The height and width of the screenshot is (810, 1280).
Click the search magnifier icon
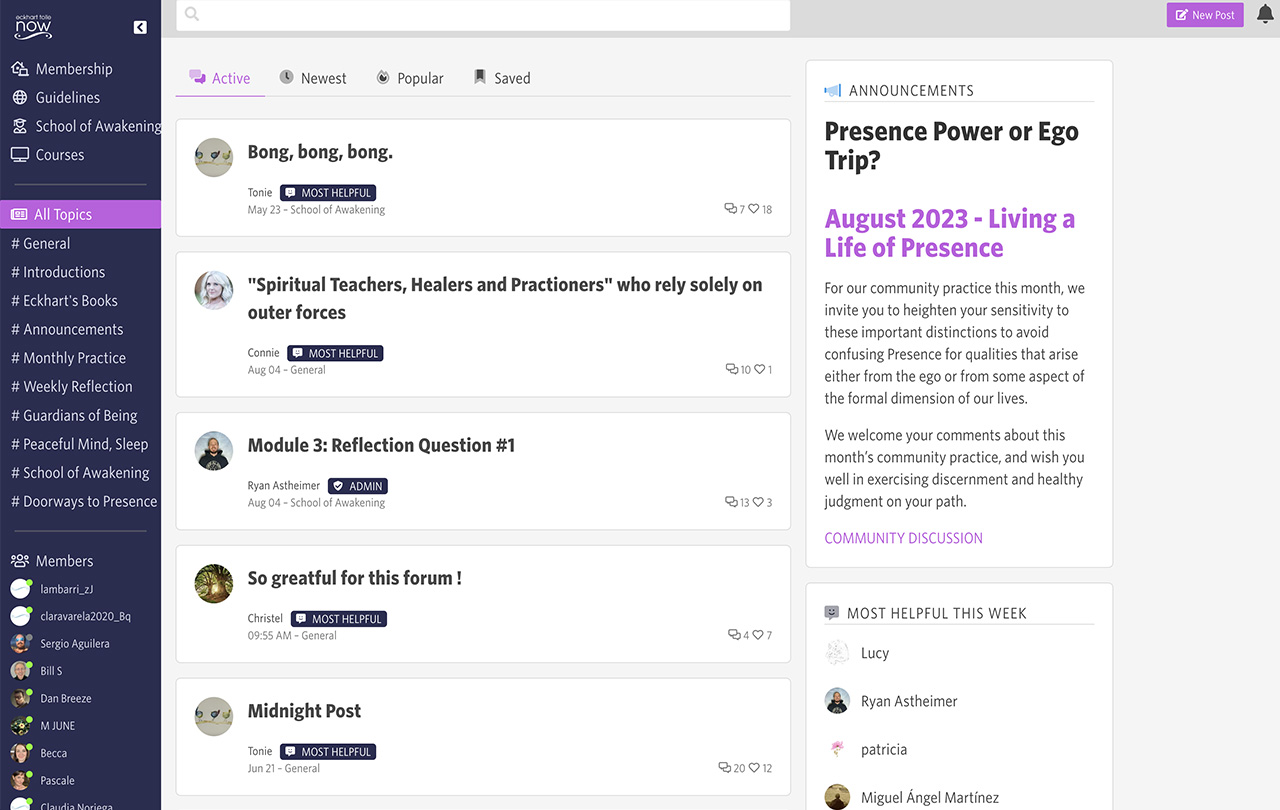pyautogui.click(x=192, y=14)
